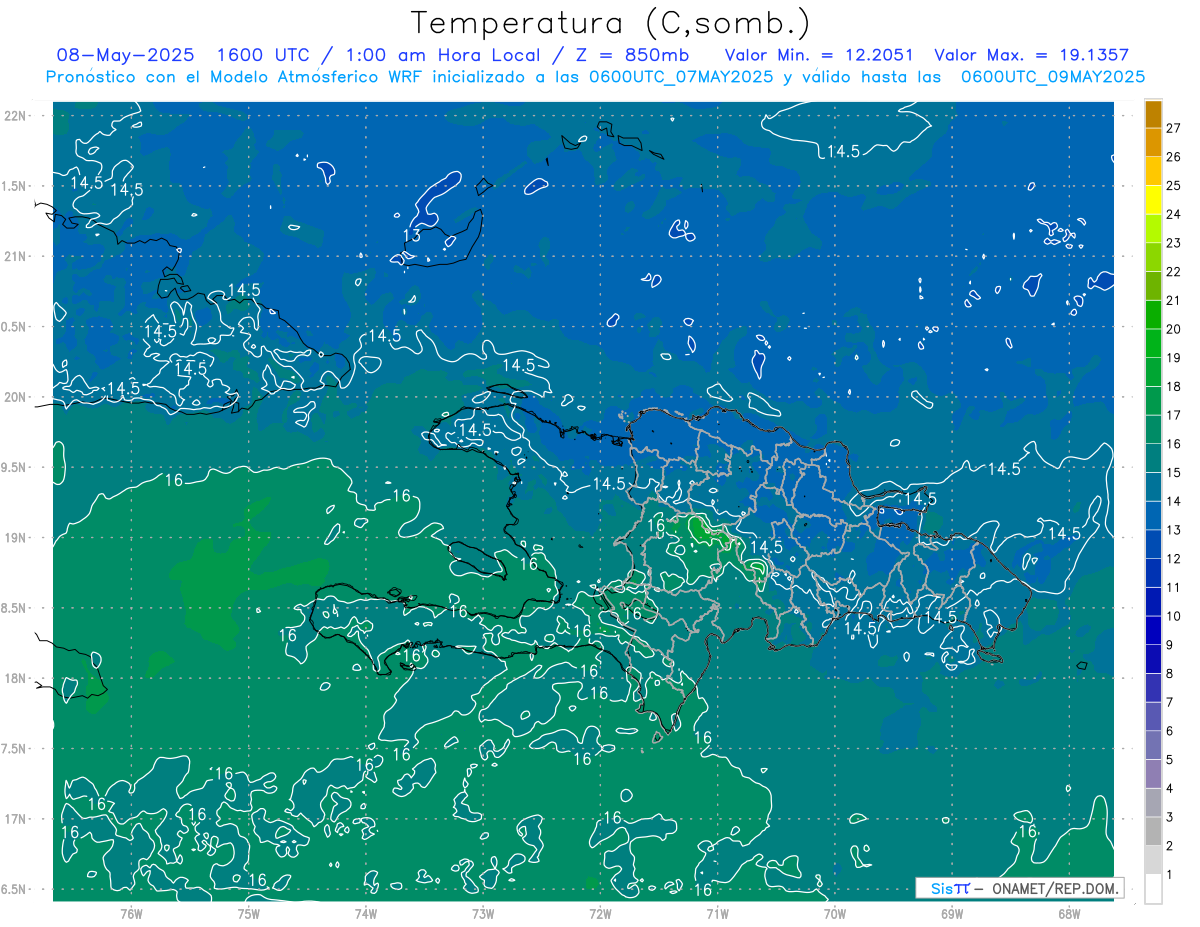Click legend value "22"
1200x927 pixels.
pos(1174,271)
